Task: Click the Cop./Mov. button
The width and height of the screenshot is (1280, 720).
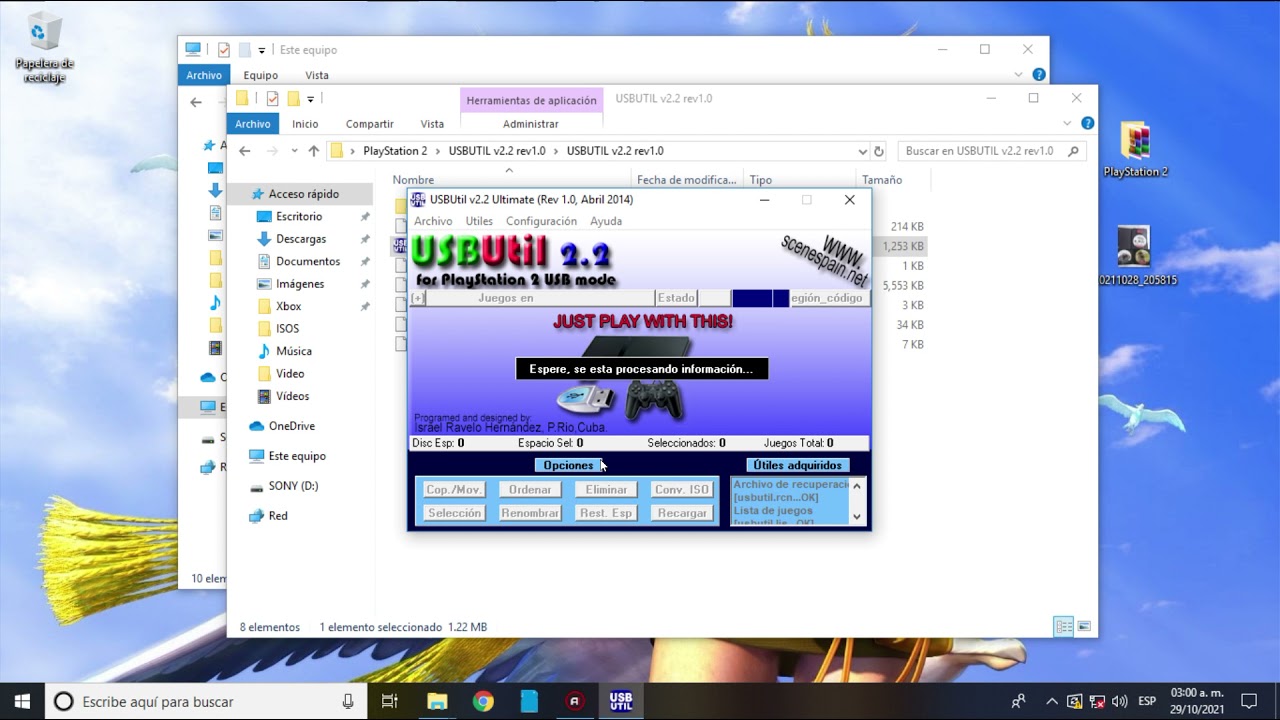Action: pyautogui.click(x=454, y=490)
